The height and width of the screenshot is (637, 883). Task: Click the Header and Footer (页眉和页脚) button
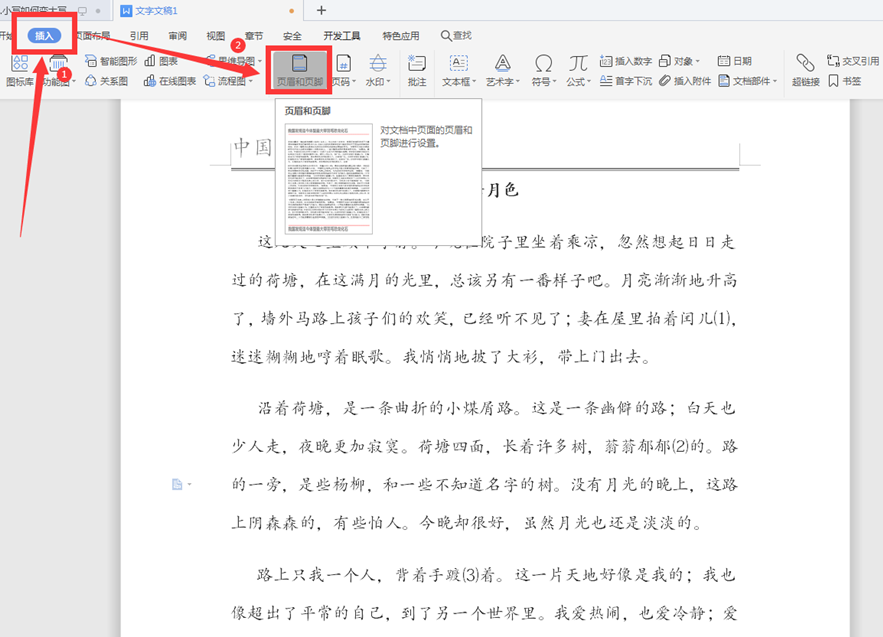pyautogui.click(x=299, y=70)
